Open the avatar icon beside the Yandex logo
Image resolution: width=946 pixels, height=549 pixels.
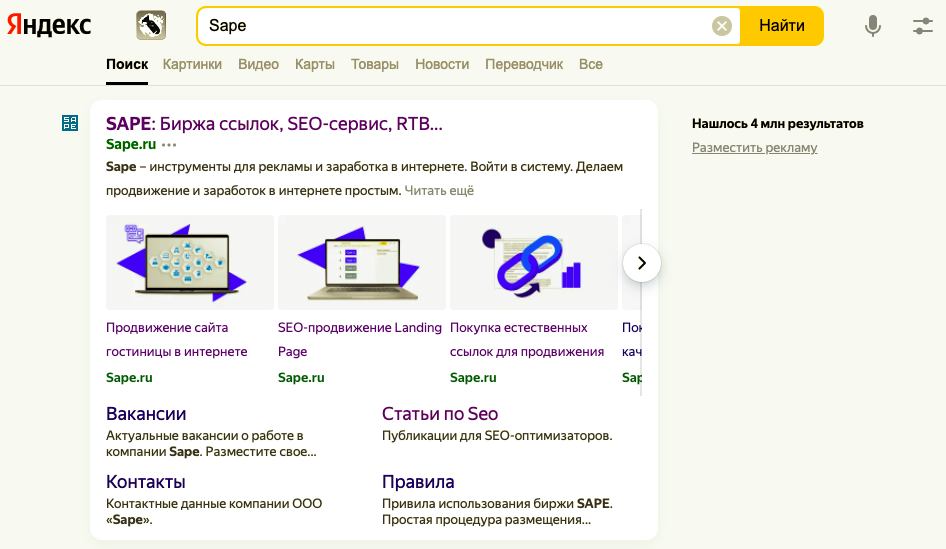(x=151, y=25)
